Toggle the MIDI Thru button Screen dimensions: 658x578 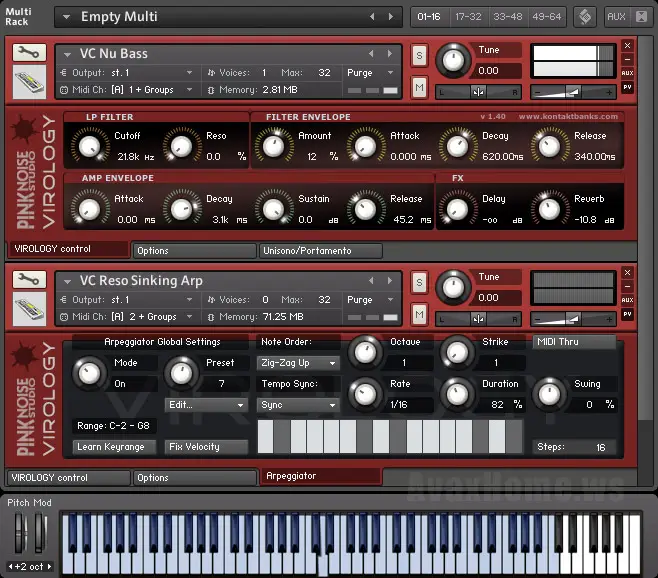click(x=574, y=342)
